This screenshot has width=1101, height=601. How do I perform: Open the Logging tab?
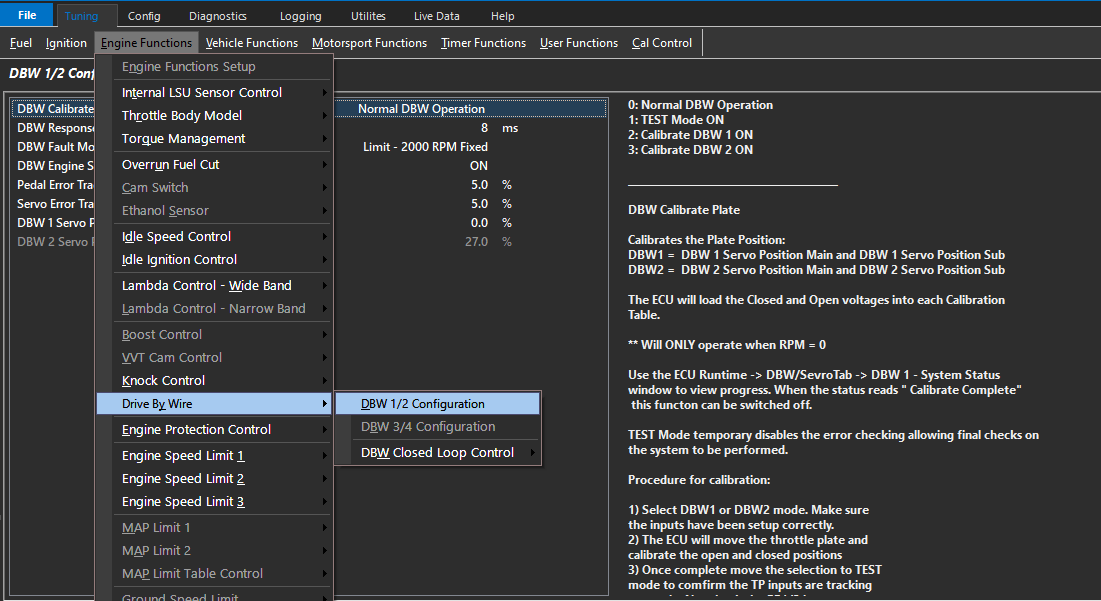pos(300,16)
